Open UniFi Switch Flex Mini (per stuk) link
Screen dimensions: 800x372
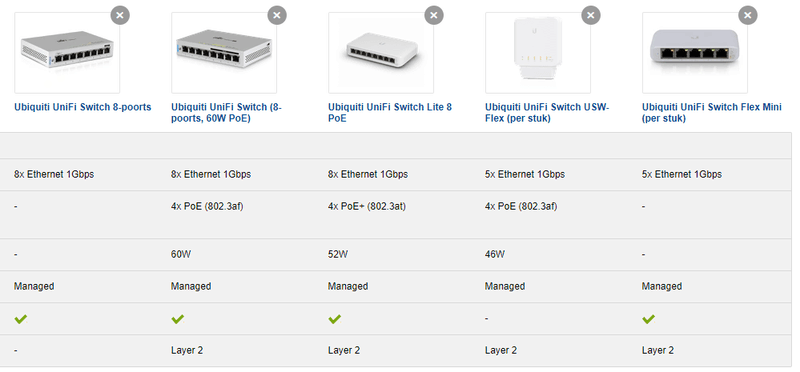pyautogui.click(x=712, y=113)
